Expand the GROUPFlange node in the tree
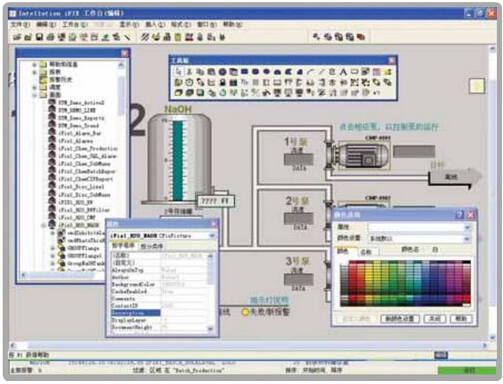 (52, 248)
